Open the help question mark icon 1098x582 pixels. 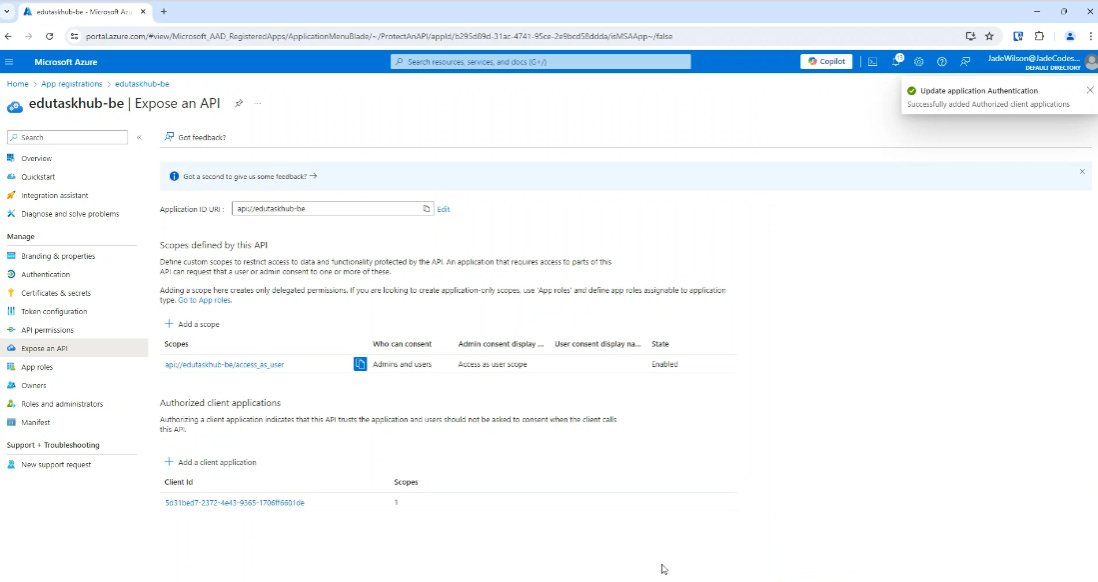pyautogui.click(x=942, y=62)
